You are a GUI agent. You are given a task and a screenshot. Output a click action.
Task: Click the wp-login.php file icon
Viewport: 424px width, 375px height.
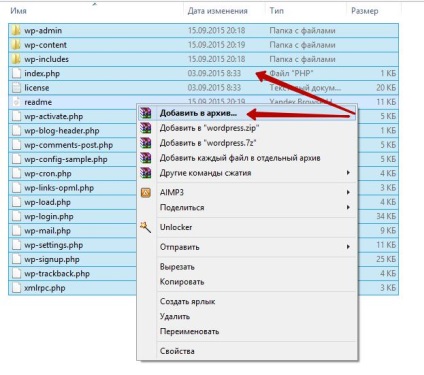pos(16,217)
